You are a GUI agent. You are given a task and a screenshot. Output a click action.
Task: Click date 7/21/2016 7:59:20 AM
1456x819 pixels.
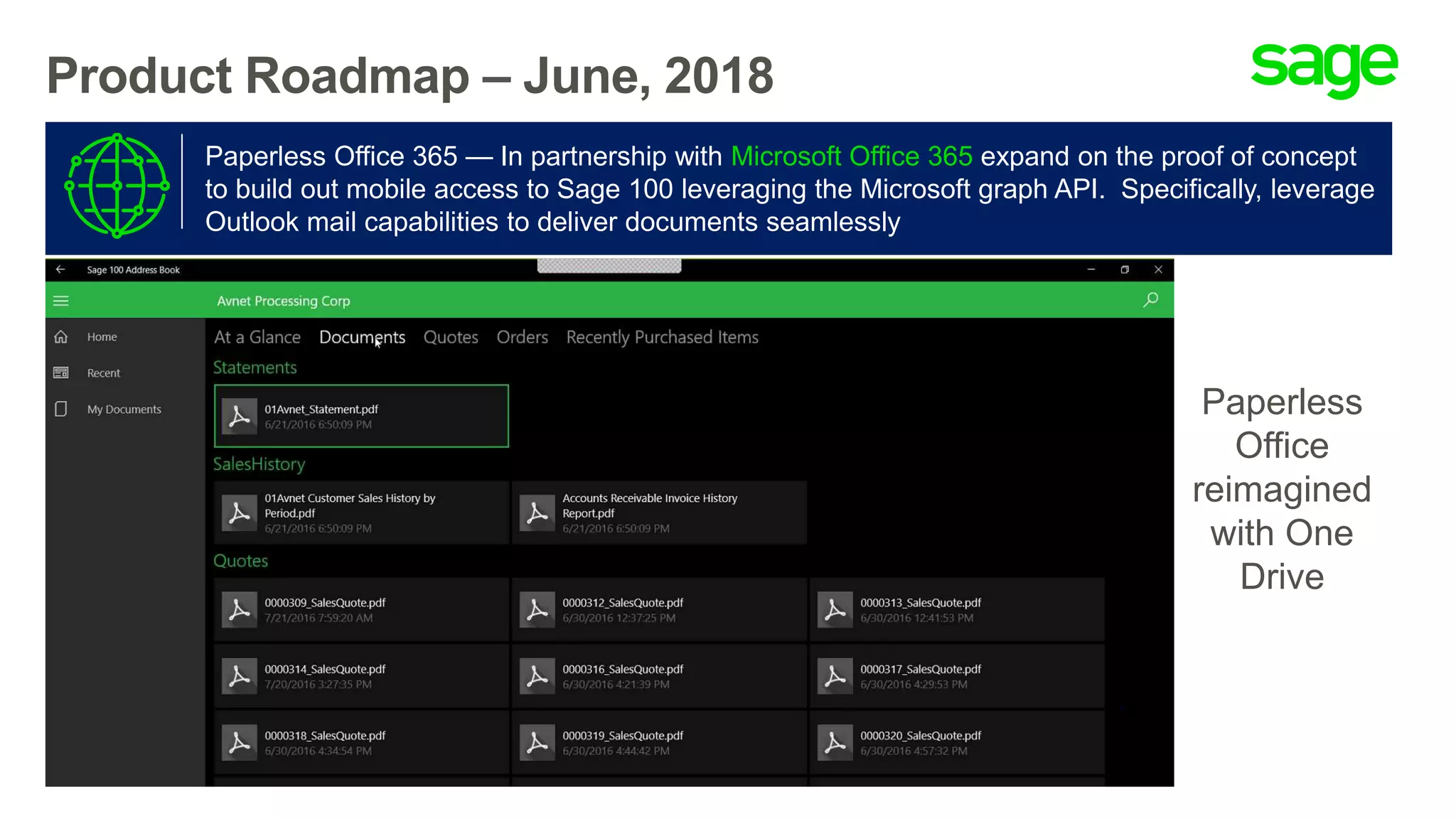tap(318, 618)
